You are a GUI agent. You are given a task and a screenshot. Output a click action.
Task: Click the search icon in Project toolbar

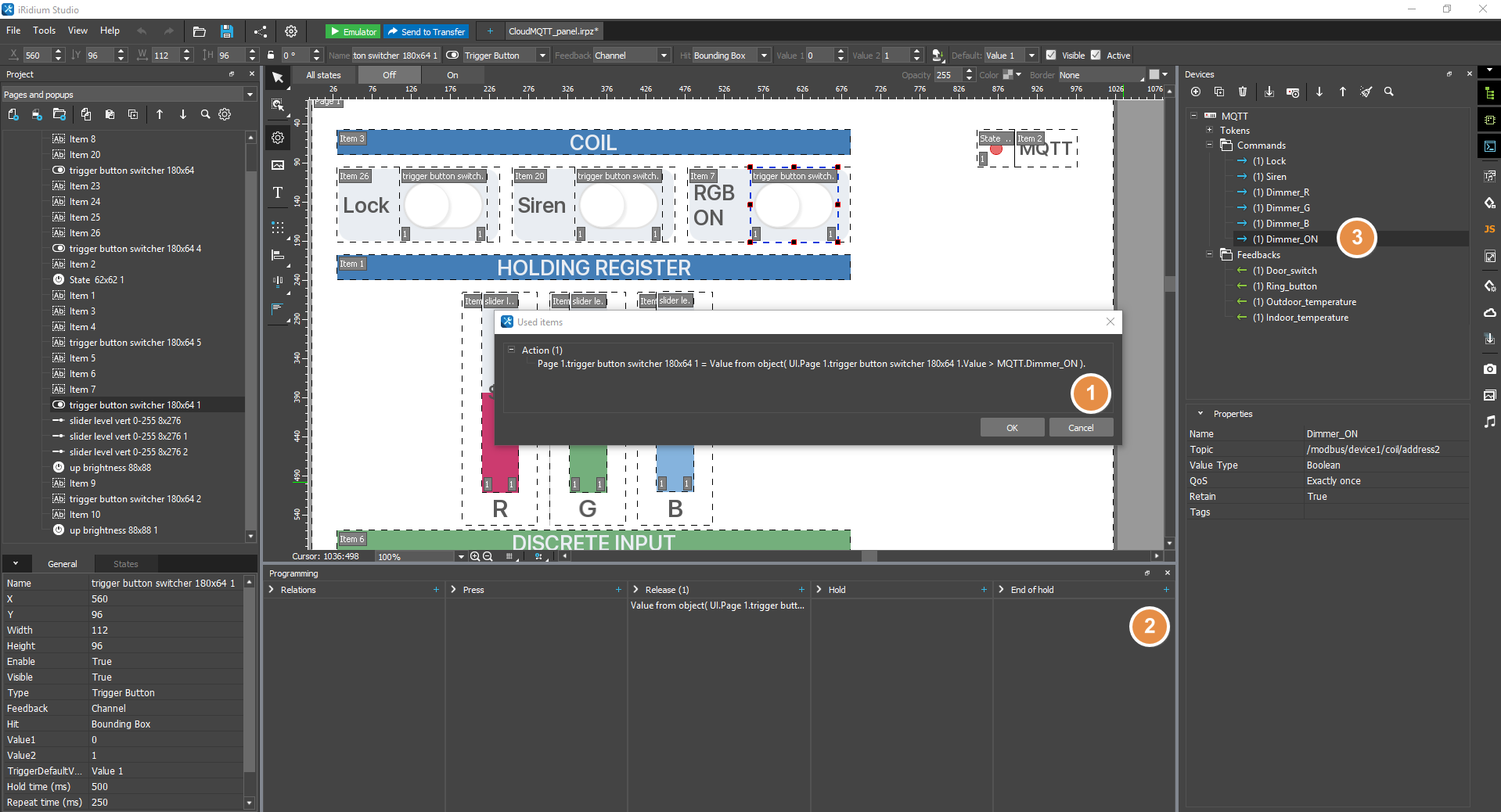pyautogui.click(x=205, y=114)
